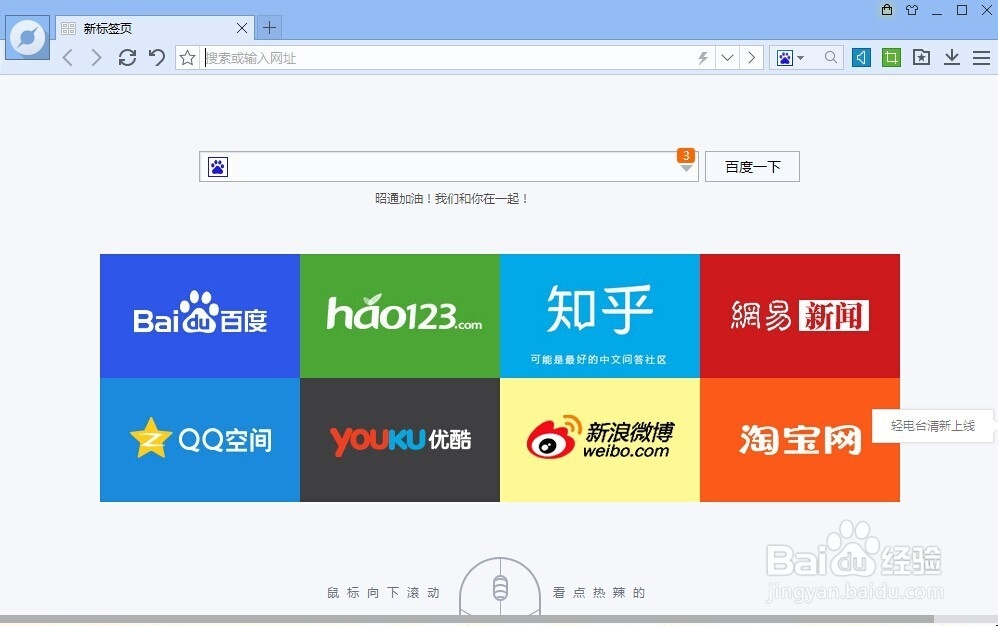Viewport: 998px width, 626px height.
Task: Open the 新浪微博 weibo.com tile
Action: tap(600, 440)
